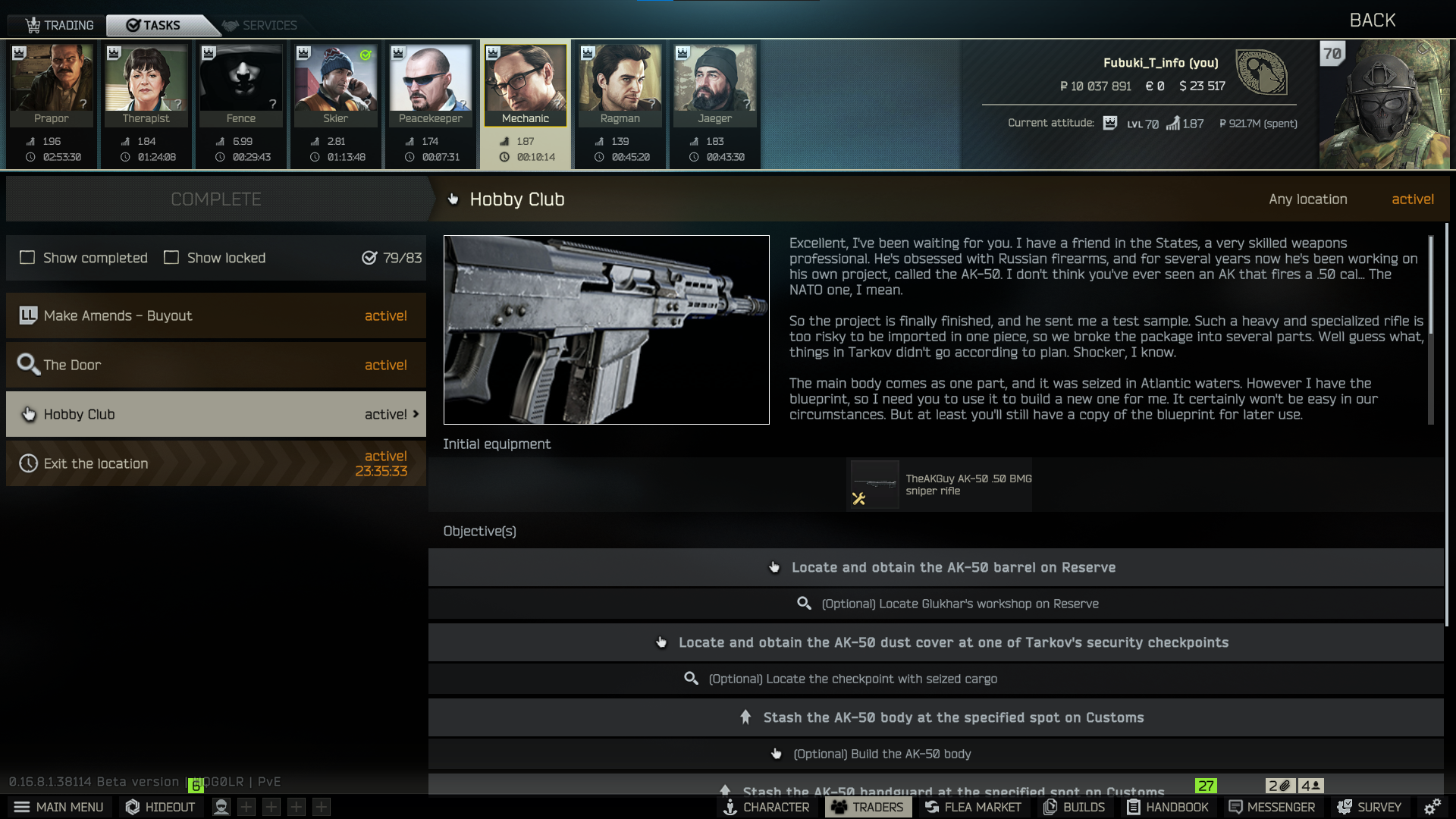
Task: Select the Jaeger trader portrait
Action: [x=714, y=85]
